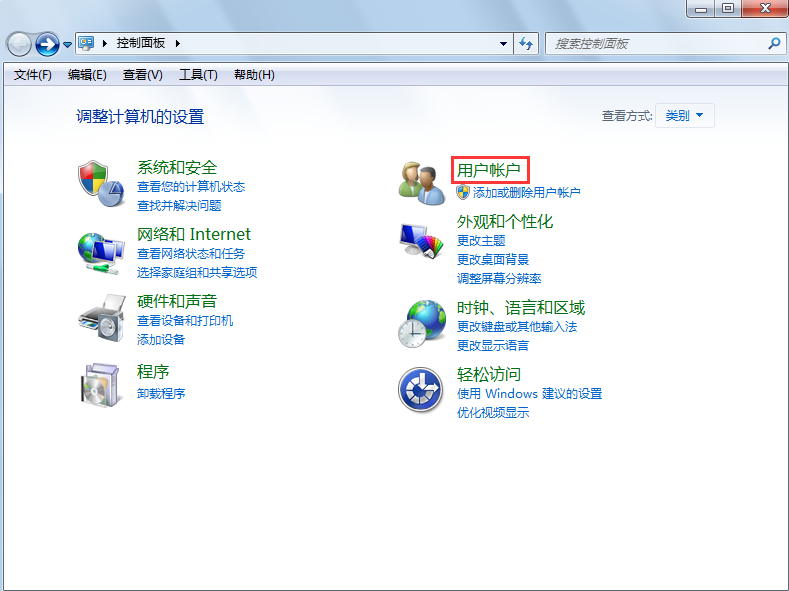
Task: Click the address bar refresh button
Action: [527, 44]
